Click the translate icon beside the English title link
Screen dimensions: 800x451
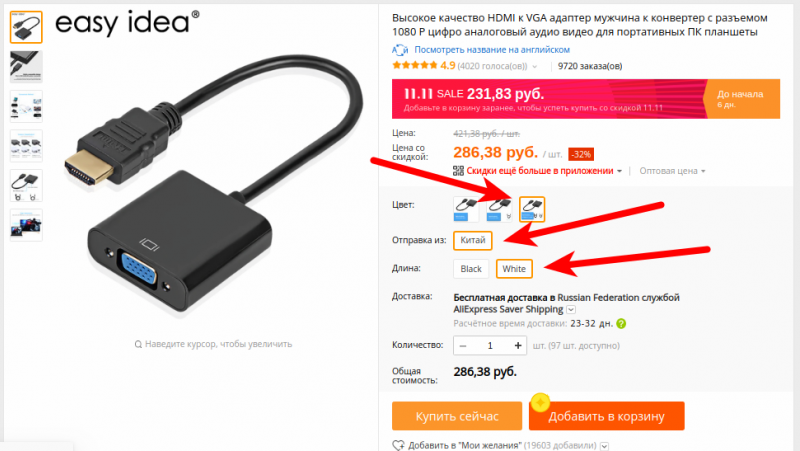399,49
